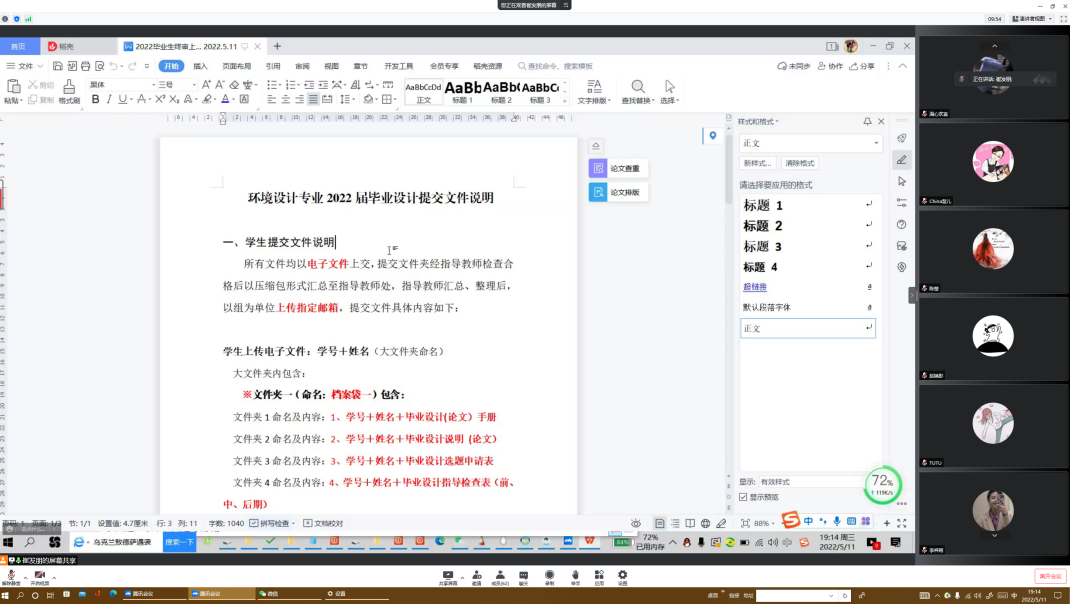The image size is (1070, 604).
Task: Apply the font color red underline A
Action: click(225, 100)
